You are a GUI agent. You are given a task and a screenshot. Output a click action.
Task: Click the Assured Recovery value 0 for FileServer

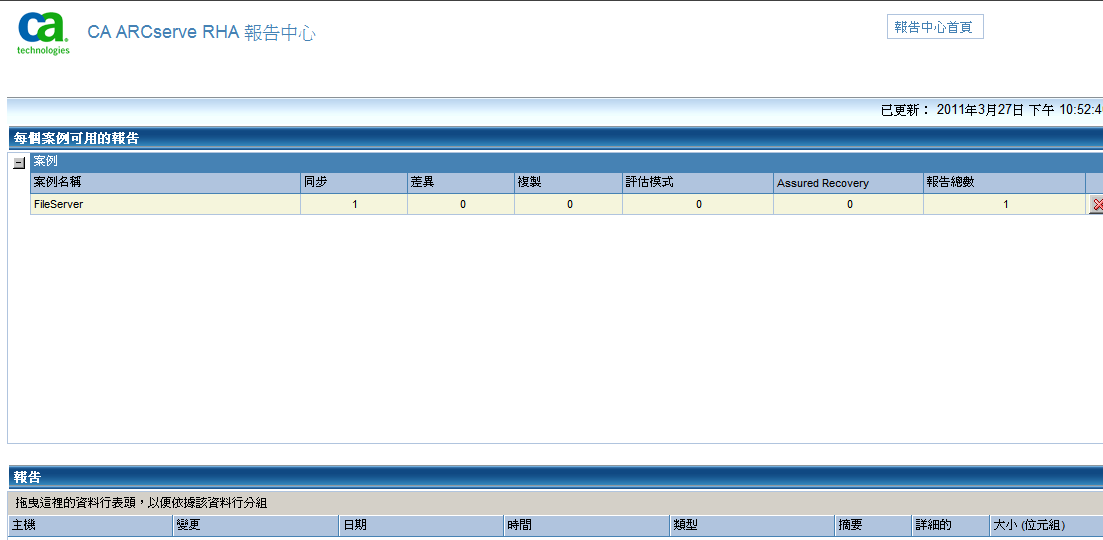pos(848,204)
